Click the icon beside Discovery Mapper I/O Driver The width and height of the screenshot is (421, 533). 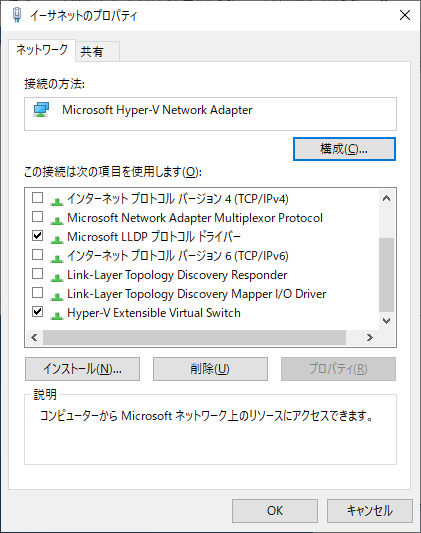[57, 296]
